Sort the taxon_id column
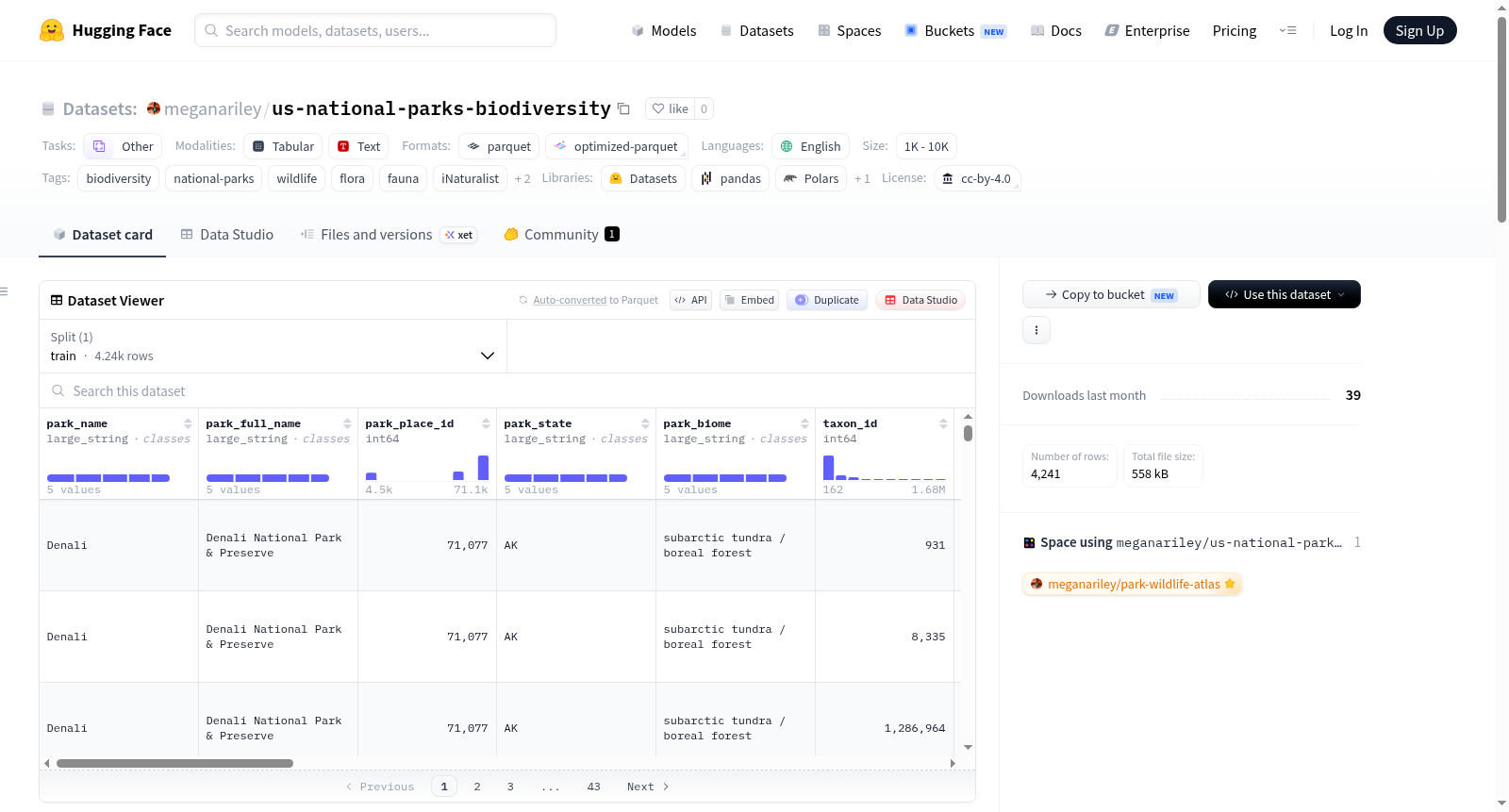The image size is (1509, 812). [x=943, y=424]
